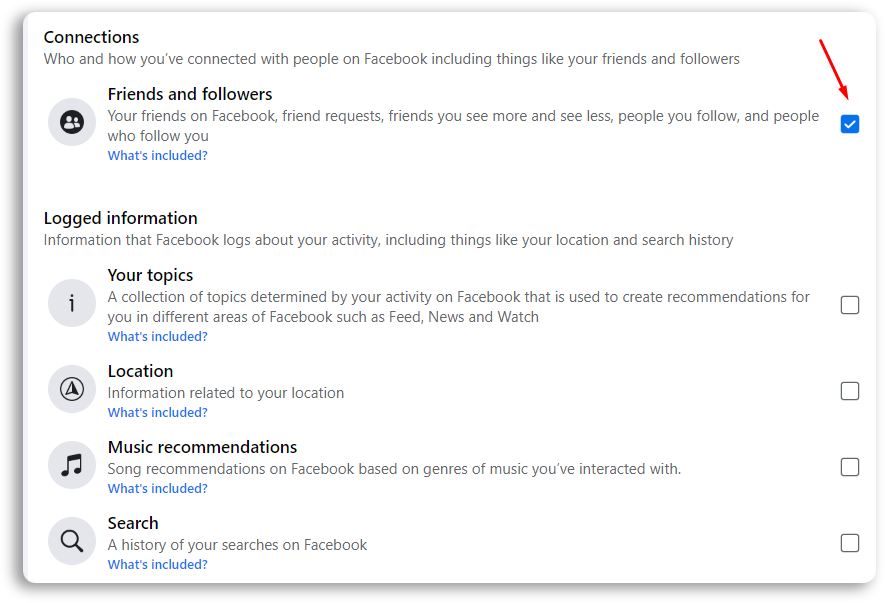Click the Location compass arrow icon
Screen dimensions: 885x603
click(72, 389)
